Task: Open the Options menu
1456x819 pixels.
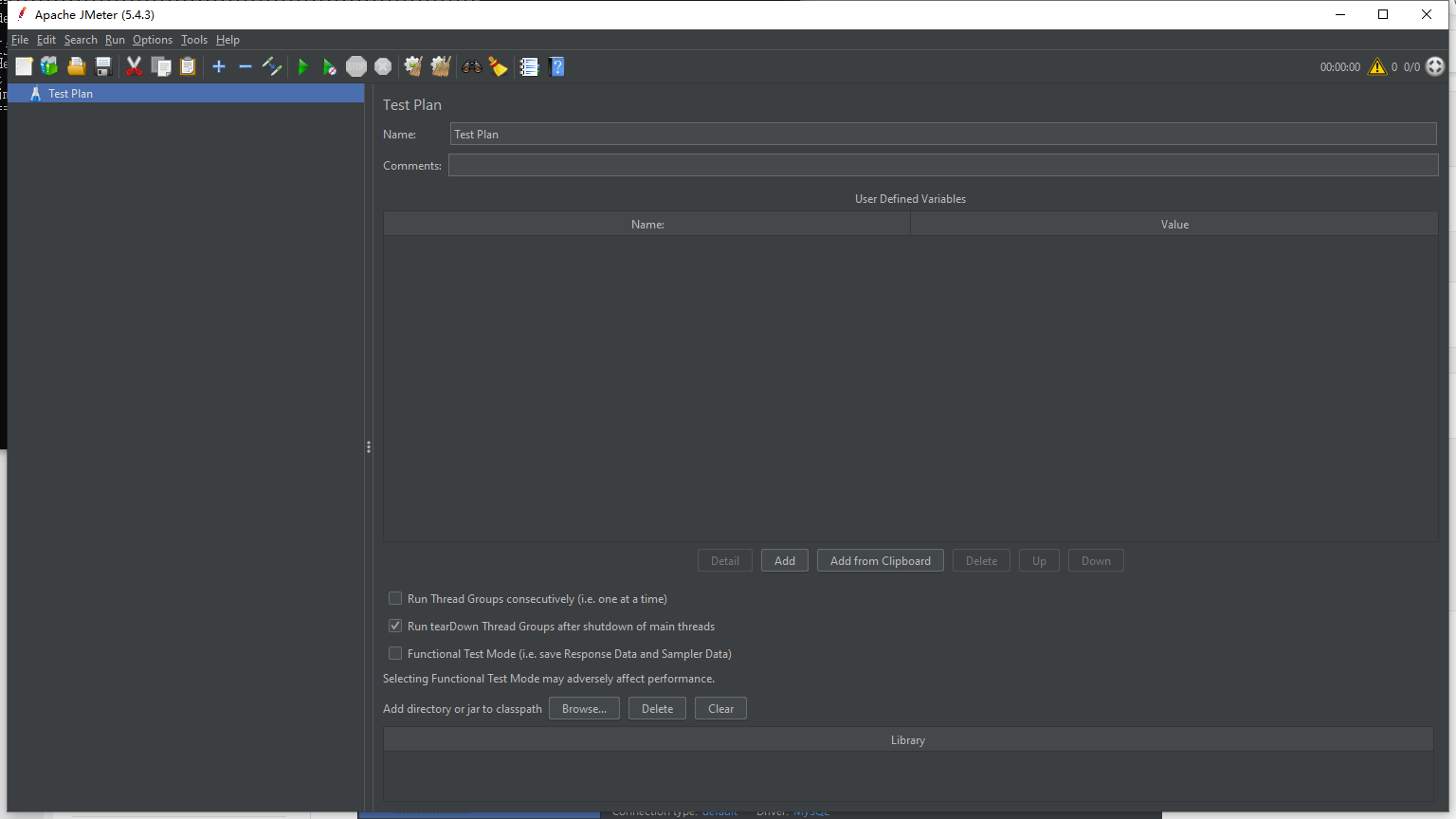Action: pos(153,40)
